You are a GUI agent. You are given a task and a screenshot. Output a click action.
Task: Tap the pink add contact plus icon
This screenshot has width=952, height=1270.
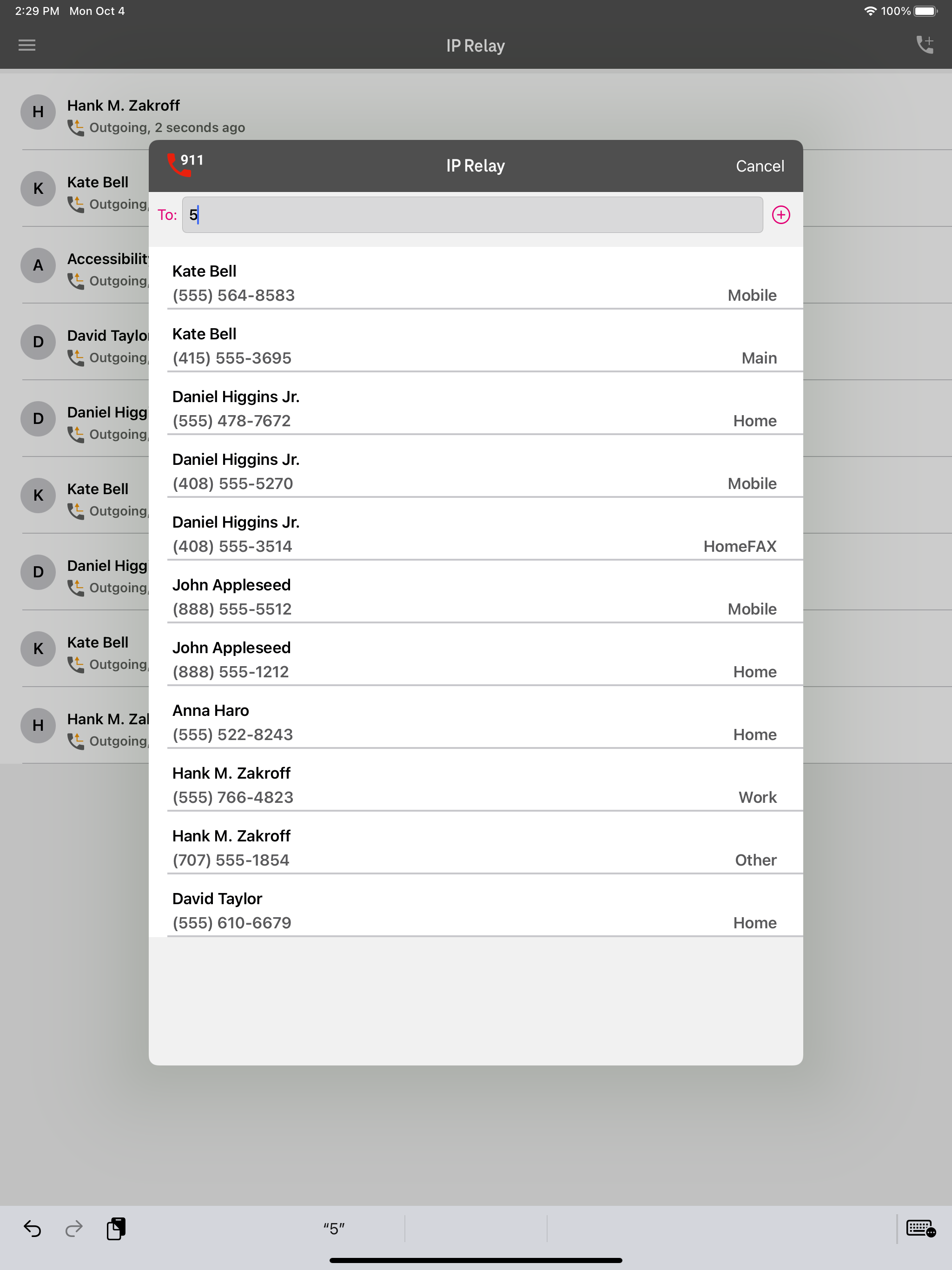click(x=780, y=215)
